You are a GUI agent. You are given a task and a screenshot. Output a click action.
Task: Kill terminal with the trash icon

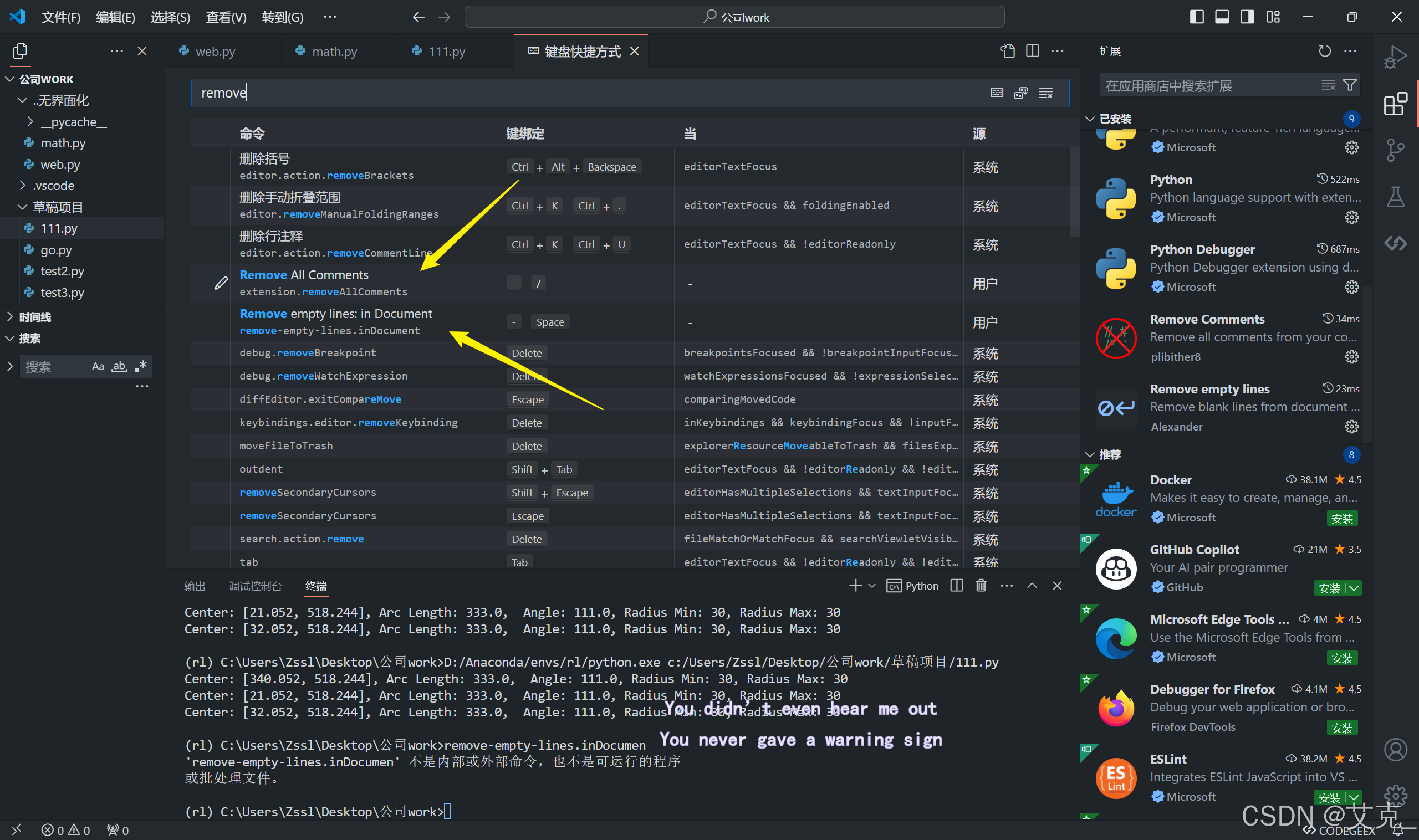(x=981, y=586)
